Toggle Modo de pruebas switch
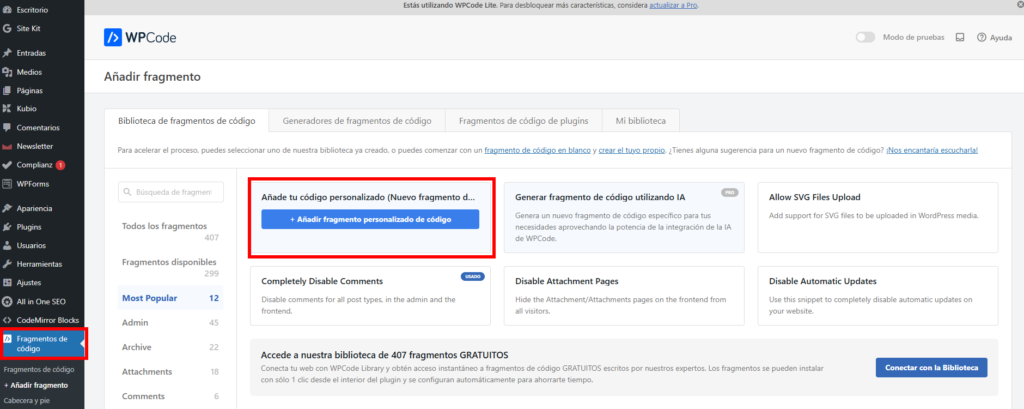The height and width of the screenshot is (409, 1024). click(865, 37)
